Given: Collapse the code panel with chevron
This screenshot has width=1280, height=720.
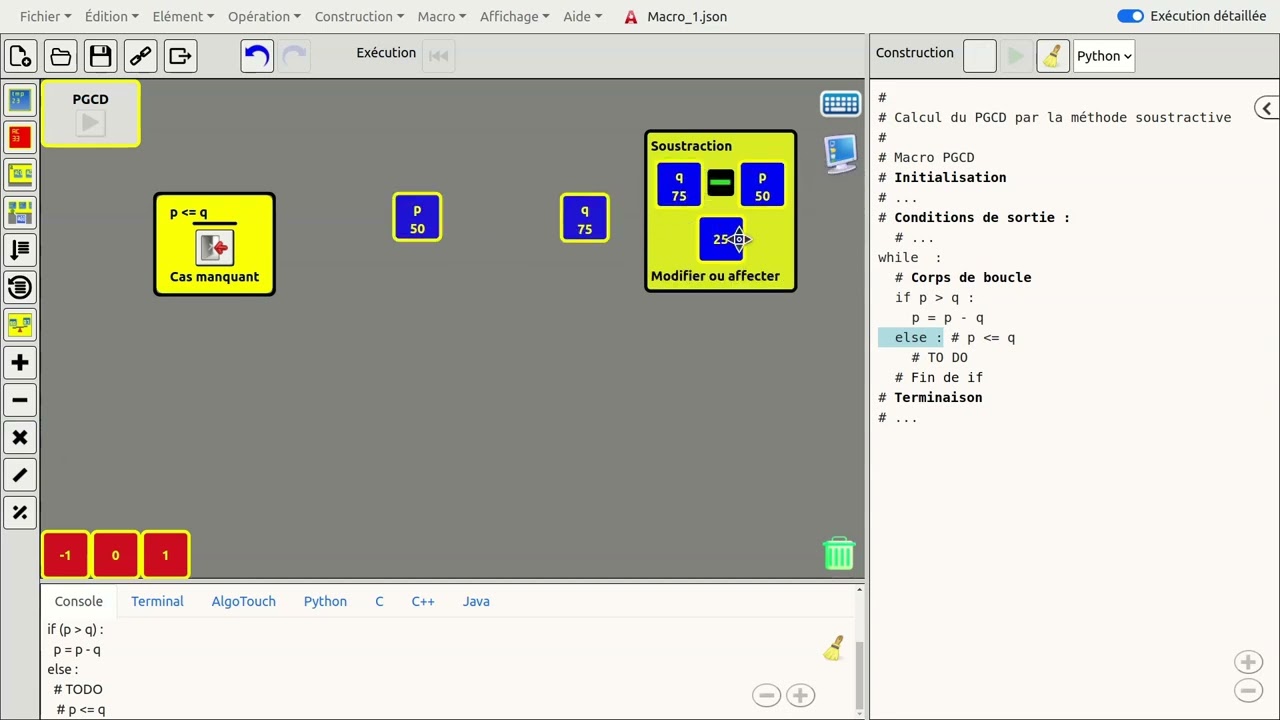Looking at the screenshot, I should tap(1266, 108).
